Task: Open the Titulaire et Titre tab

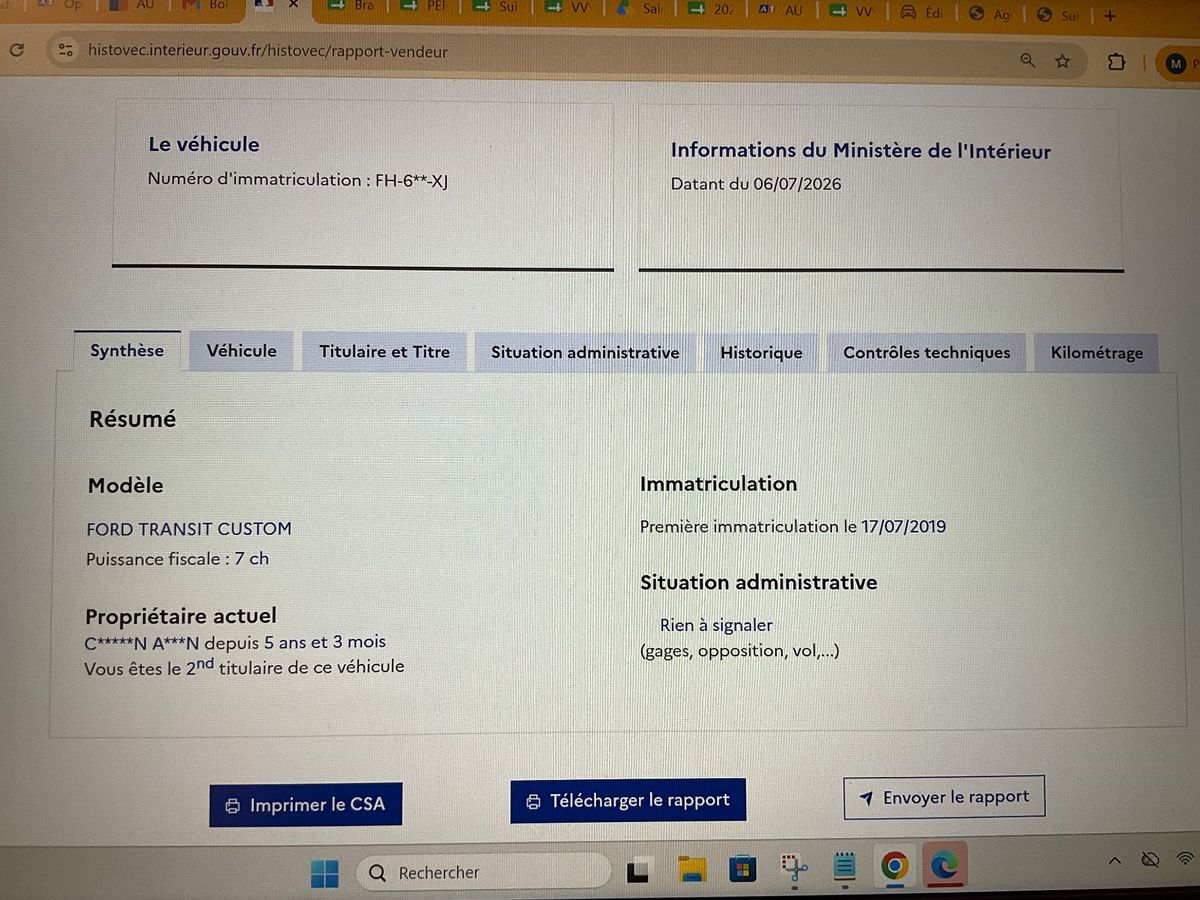Action: 384,351
